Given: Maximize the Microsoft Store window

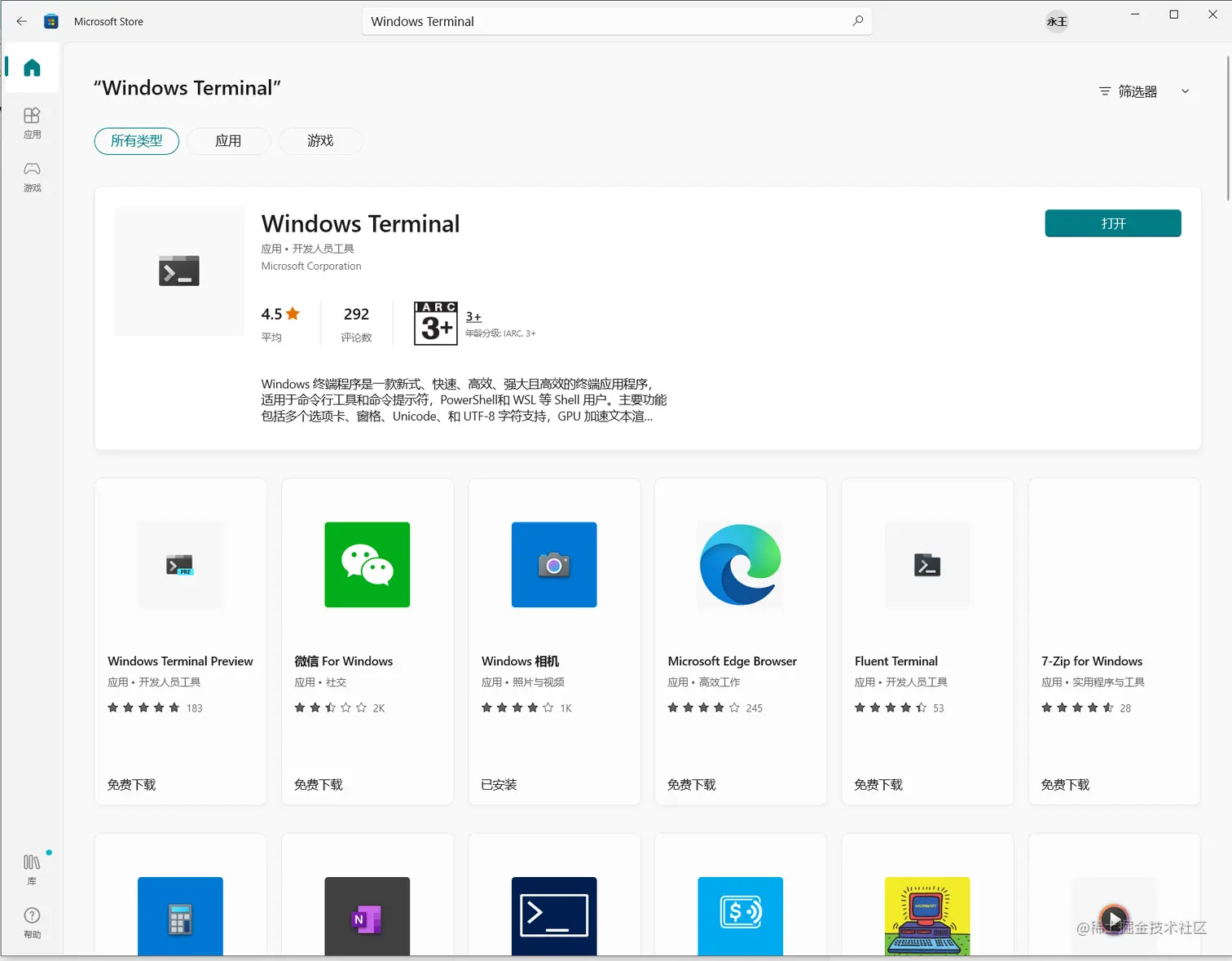Looking at the screenshot, I should click(1174, 15).
